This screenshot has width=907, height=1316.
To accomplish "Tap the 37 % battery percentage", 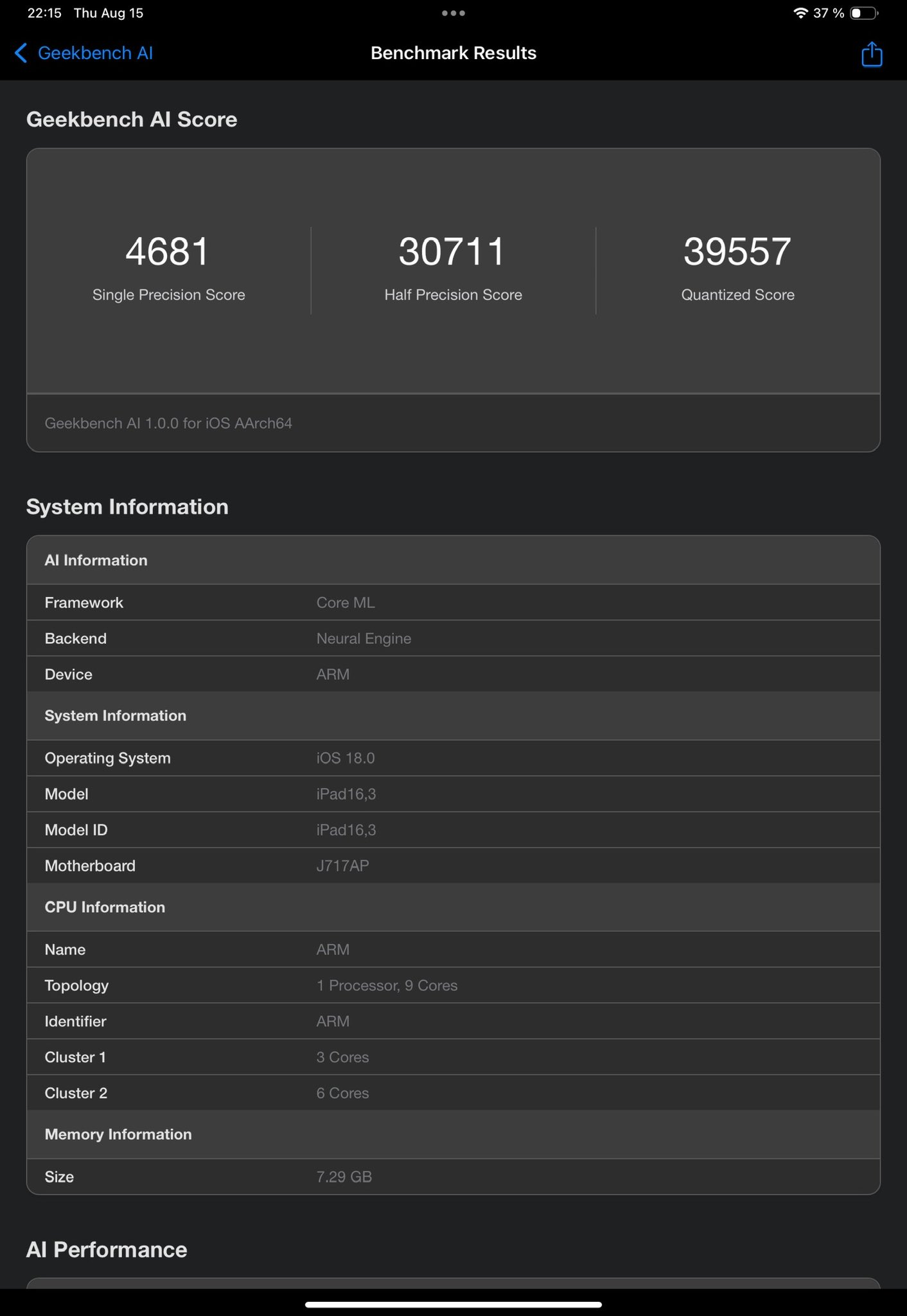I will 829,13.
